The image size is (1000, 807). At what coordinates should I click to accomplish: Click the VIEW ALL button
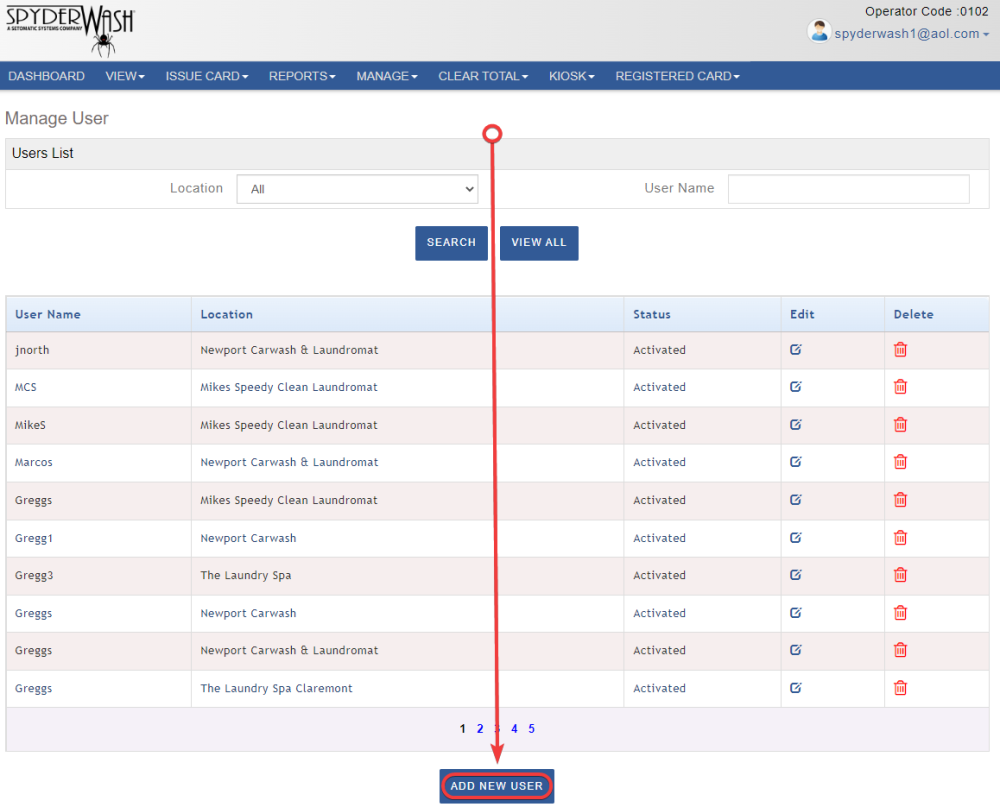point(539,242)
